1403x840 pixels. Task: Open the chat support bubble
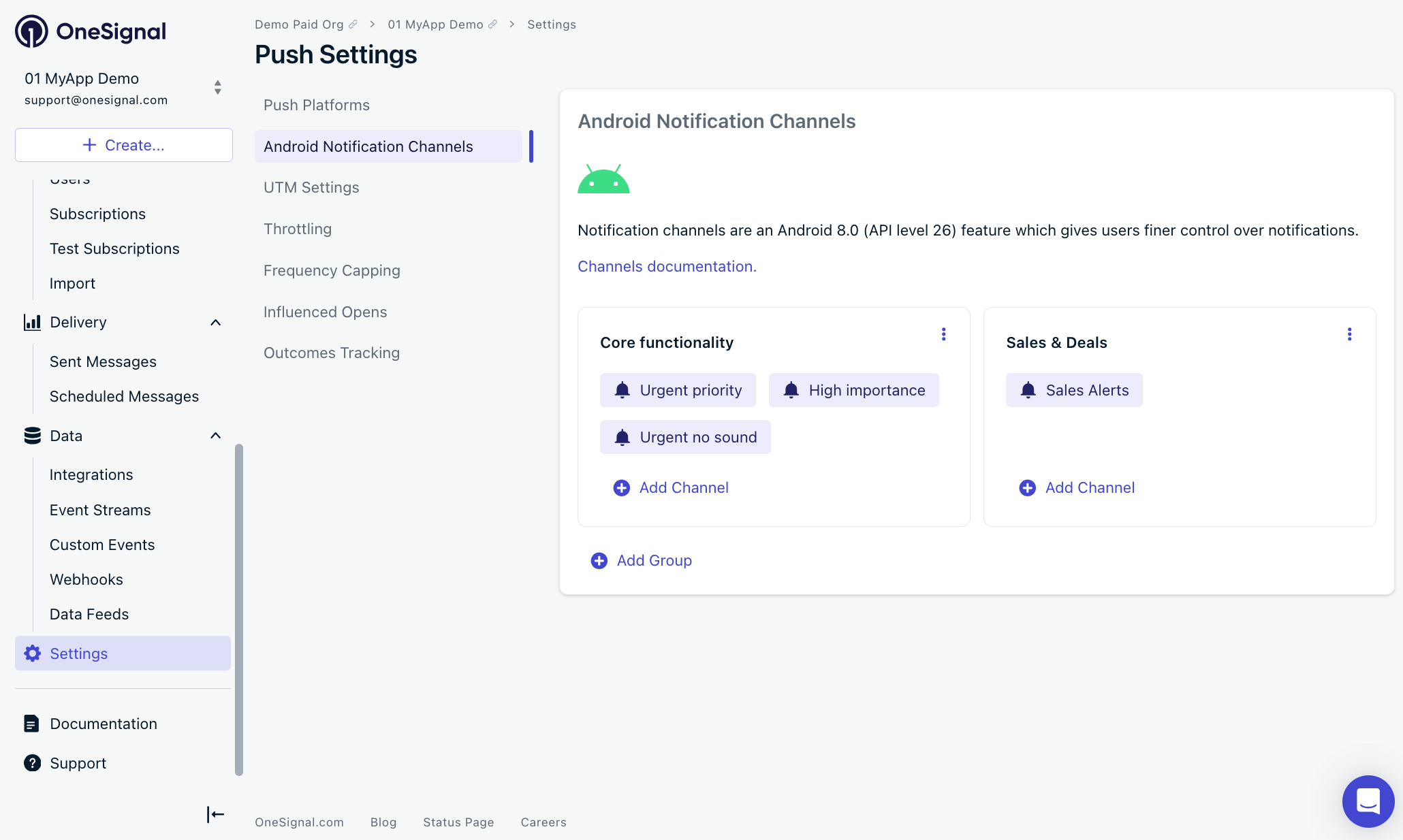(1368, 801)
